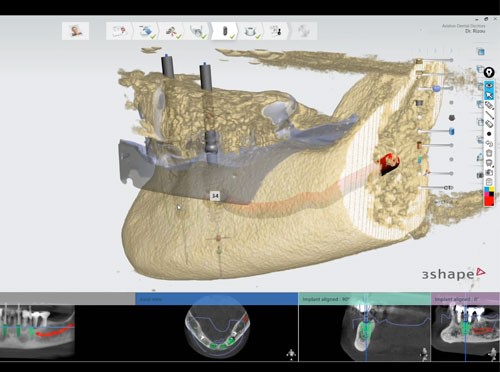
Task: Click the teal guide icon in visibility list
Action: coord(420,159)
